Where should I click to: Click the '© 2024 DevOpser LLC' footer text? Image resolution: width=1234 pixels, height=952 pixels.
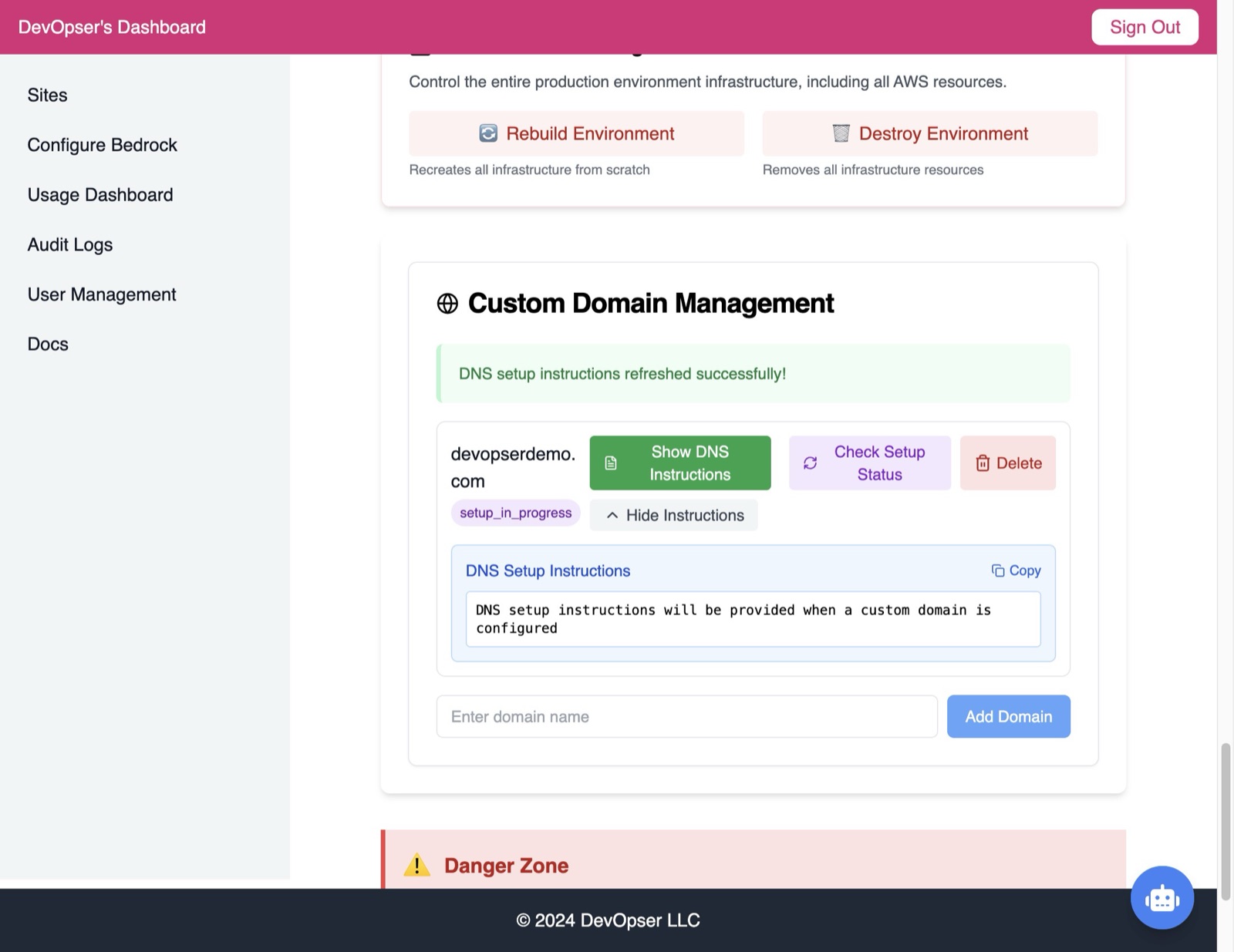(609, 920)
